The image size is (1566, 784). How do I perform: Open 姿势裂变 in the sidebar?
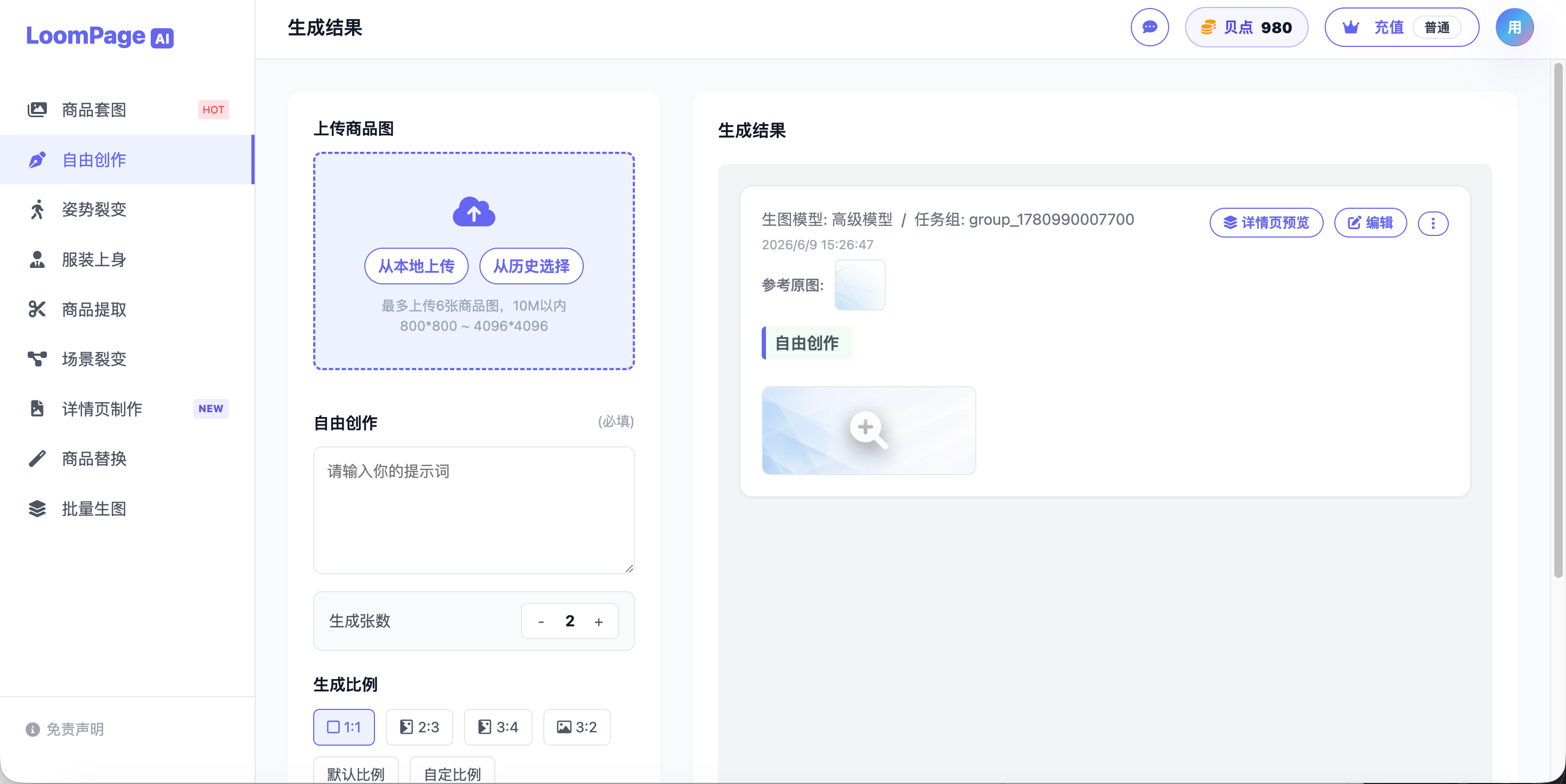click(127, 209)
